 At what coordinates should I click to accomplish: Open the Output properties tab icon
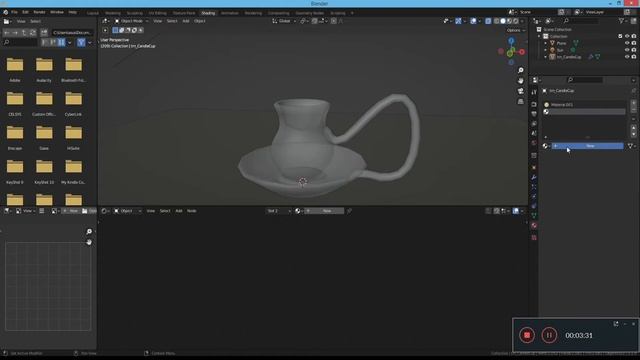(534, 114)
